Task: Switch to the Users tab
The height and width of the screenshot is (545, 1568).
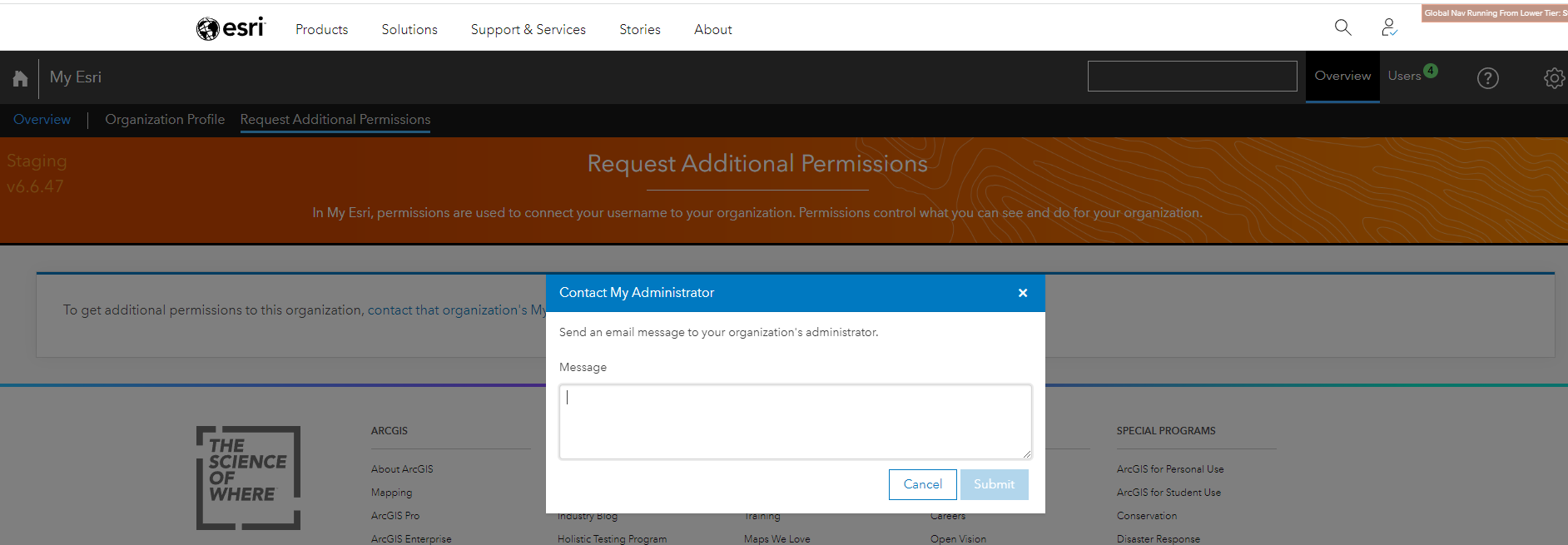Action: coord(1404,76)
